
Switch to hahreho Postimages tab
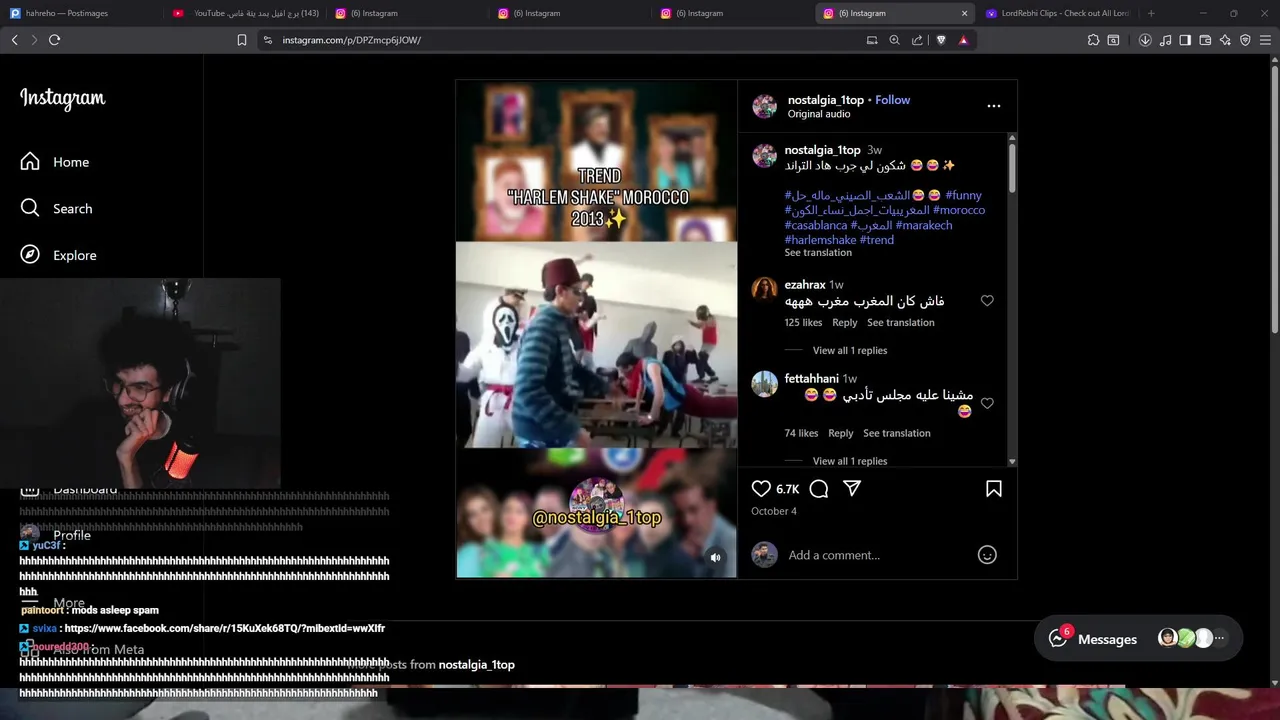coord(80,13)
